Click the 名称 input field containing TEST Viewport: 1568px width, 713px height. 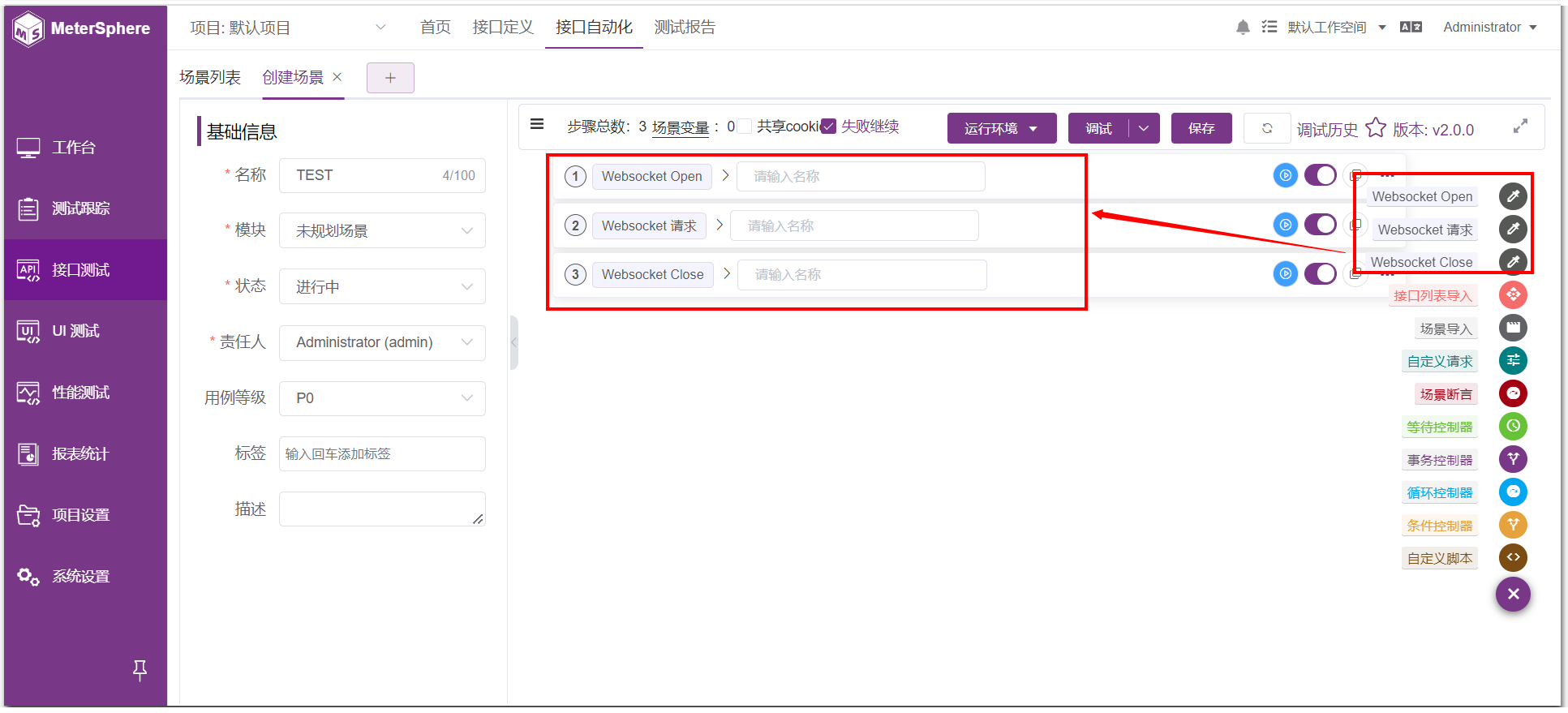(x=382, y=175)
